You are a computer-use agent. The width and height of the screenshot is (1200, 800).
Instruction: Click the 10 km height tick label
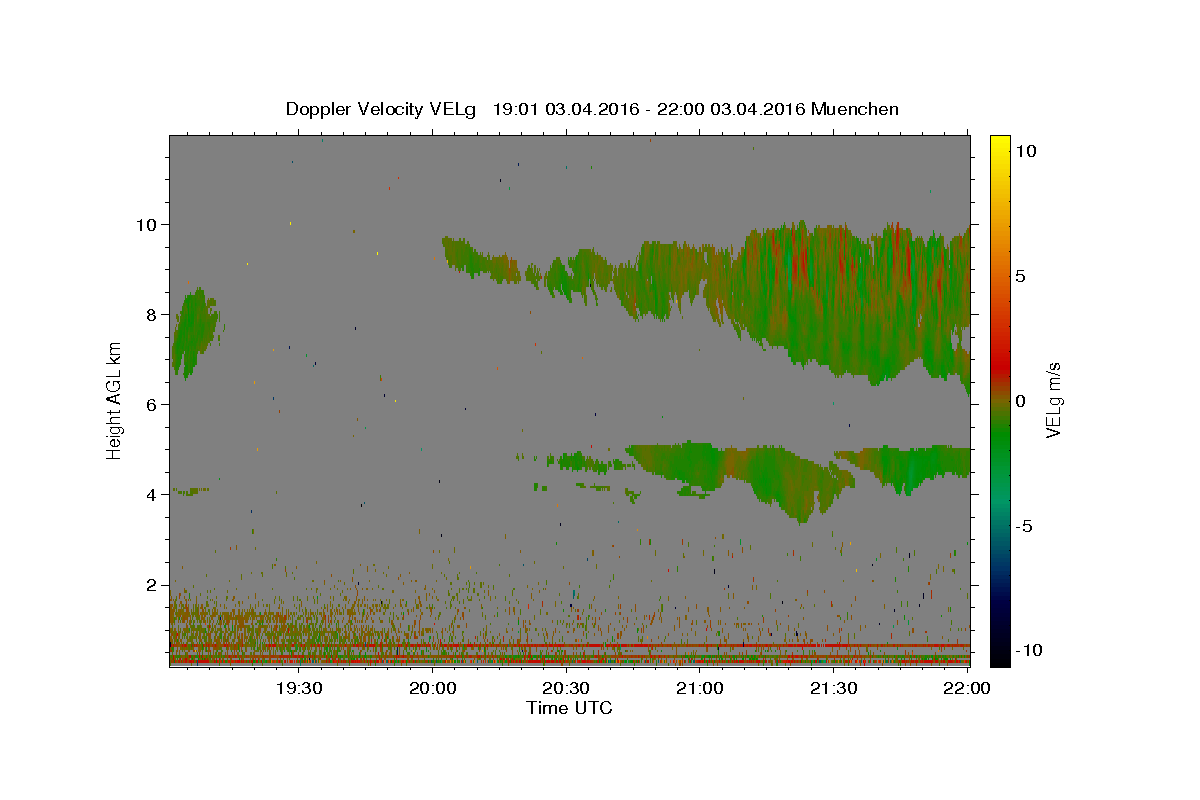click(148, 224)
